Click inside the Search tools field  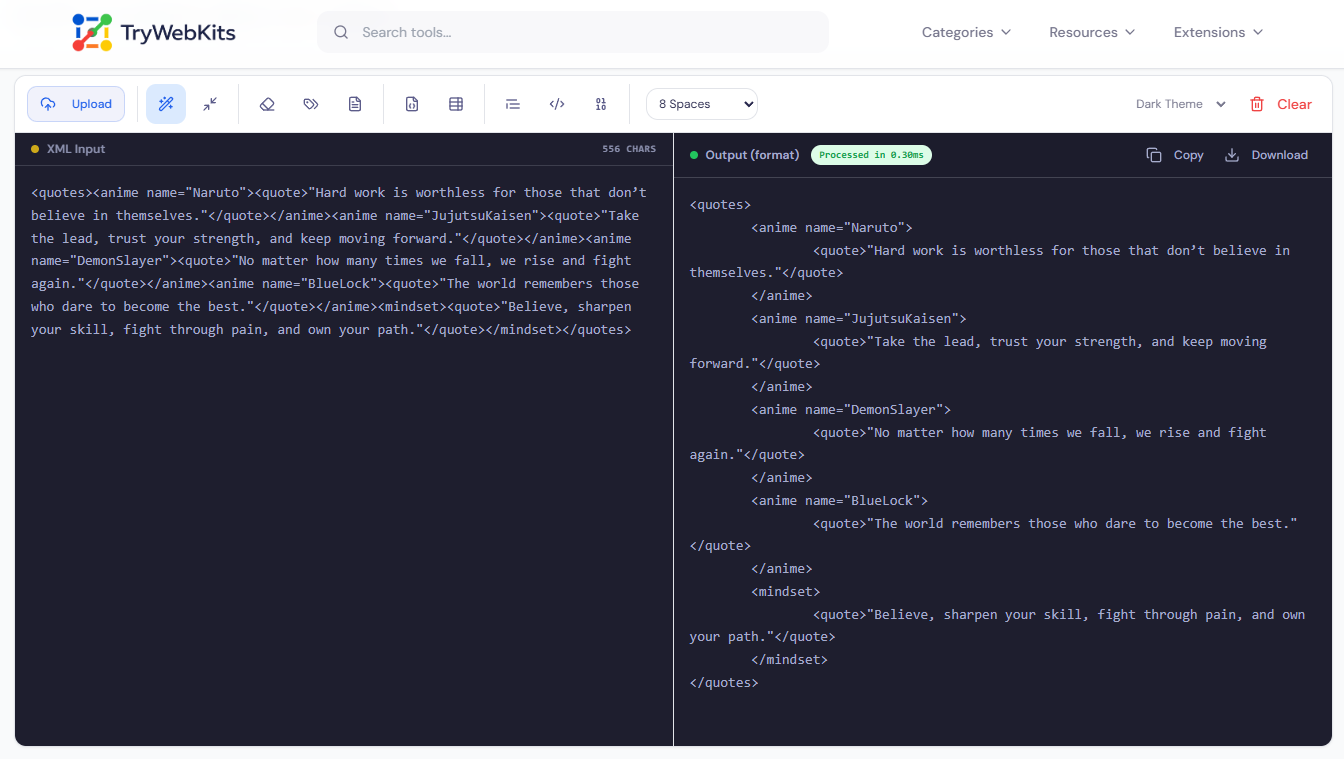(573, 32)
